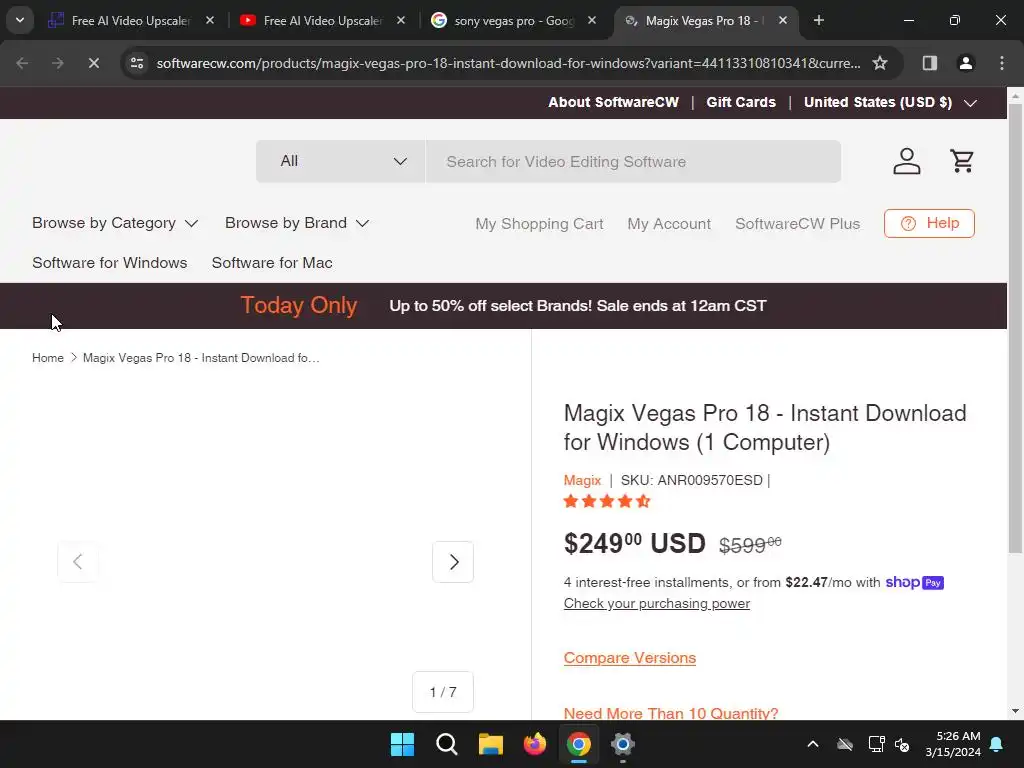1024x768 pixels.
Task: Click the browser back arrow
Action: pos(22,63)
